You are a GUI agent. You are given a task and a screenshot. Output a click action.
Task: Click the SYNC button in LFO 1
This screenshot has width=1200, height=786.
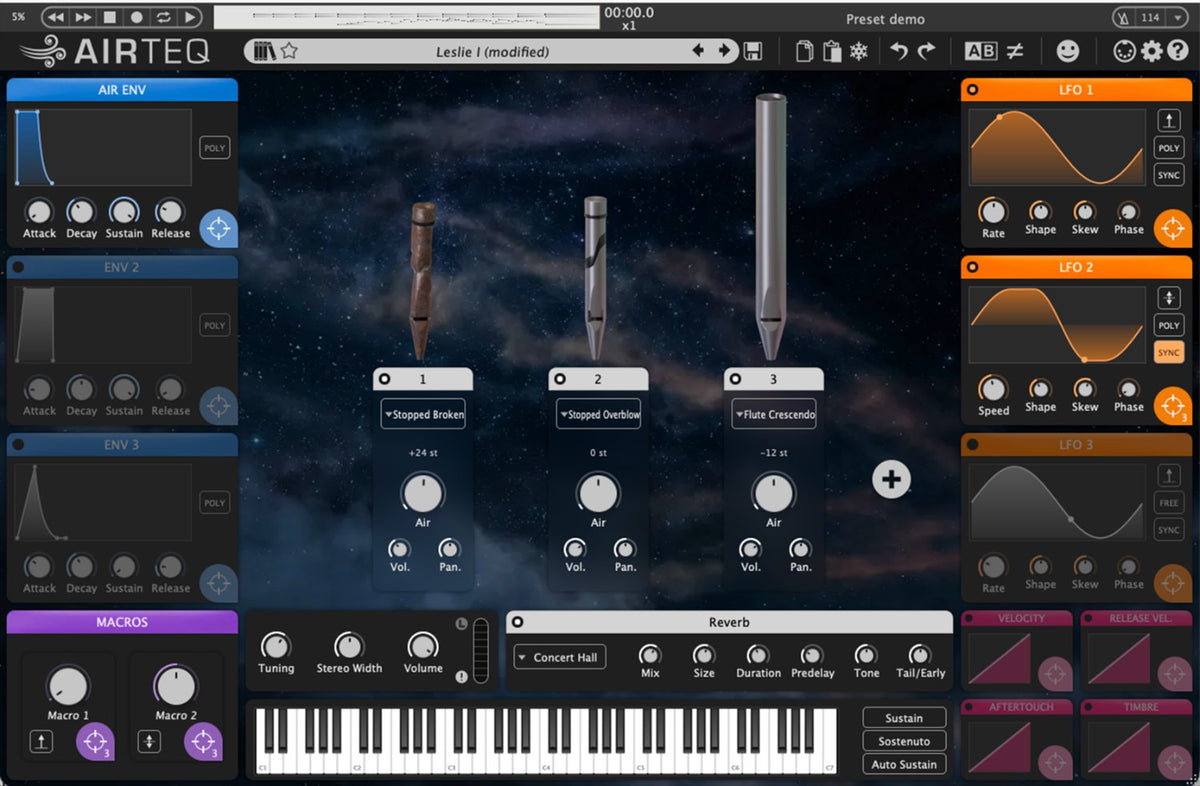[x=1168, y=175]
